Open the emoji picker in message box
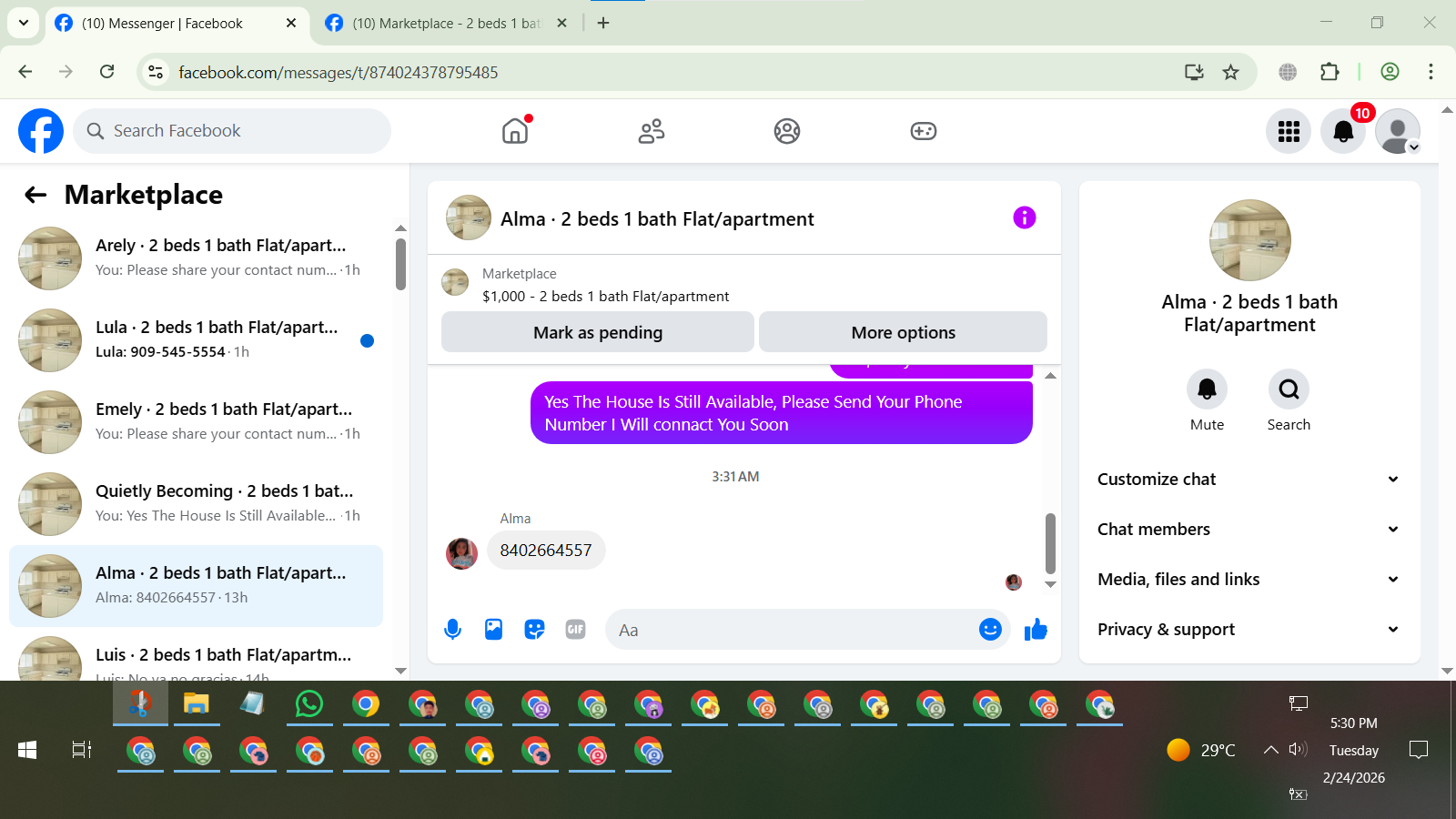The width and height of the screenshot is (1456, 819). [990, 629]
